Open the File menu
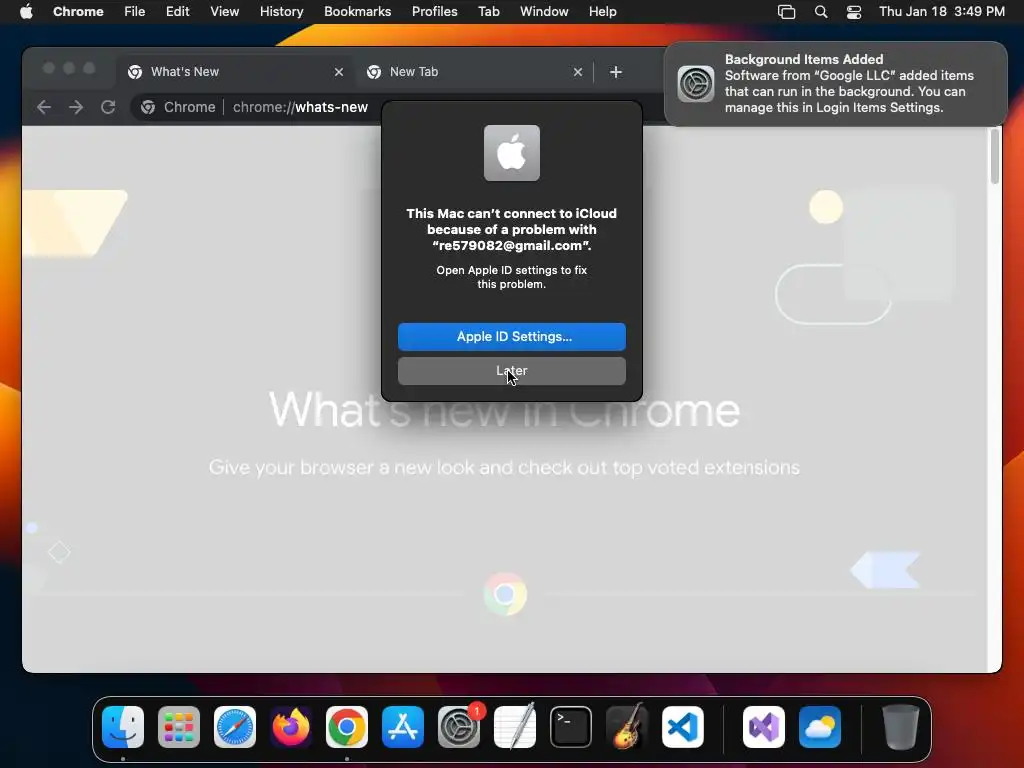 pyautogui.click(x=135, y=12)
